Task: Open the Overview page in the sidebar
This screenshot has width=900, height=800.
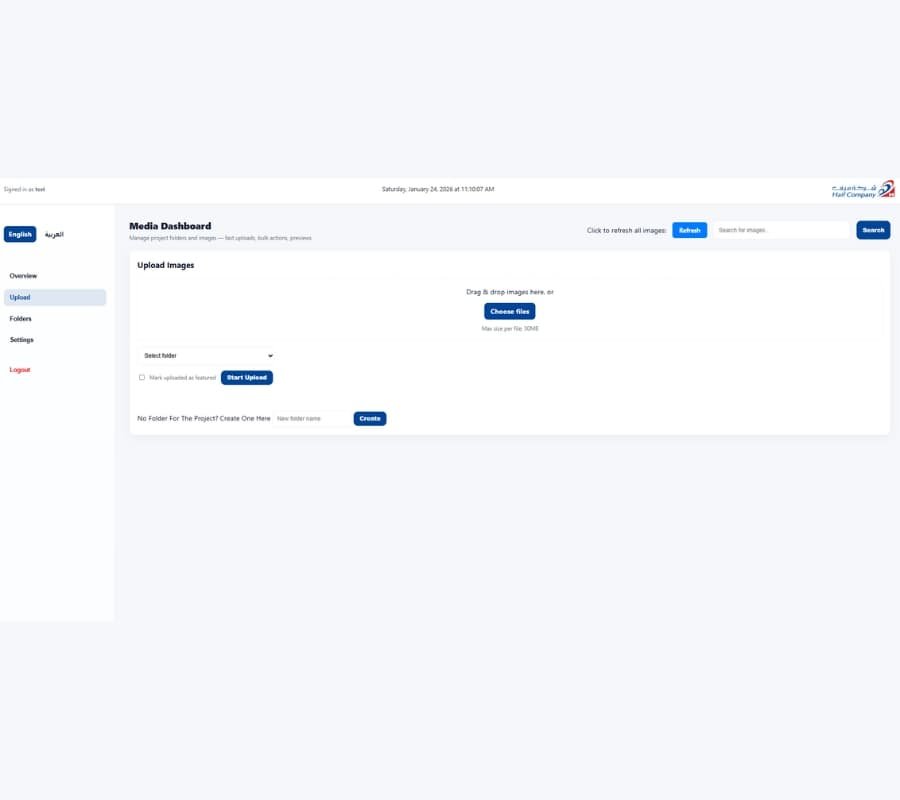Action: [x=23, y=275]
